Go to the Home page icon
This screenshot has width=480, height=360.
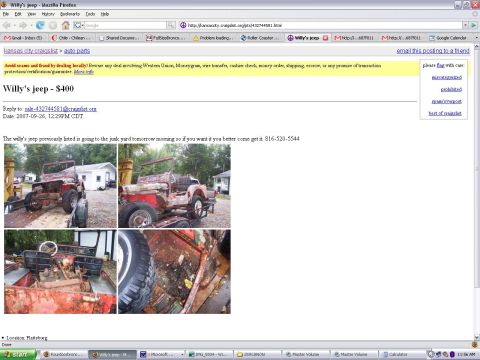(66, 25)
